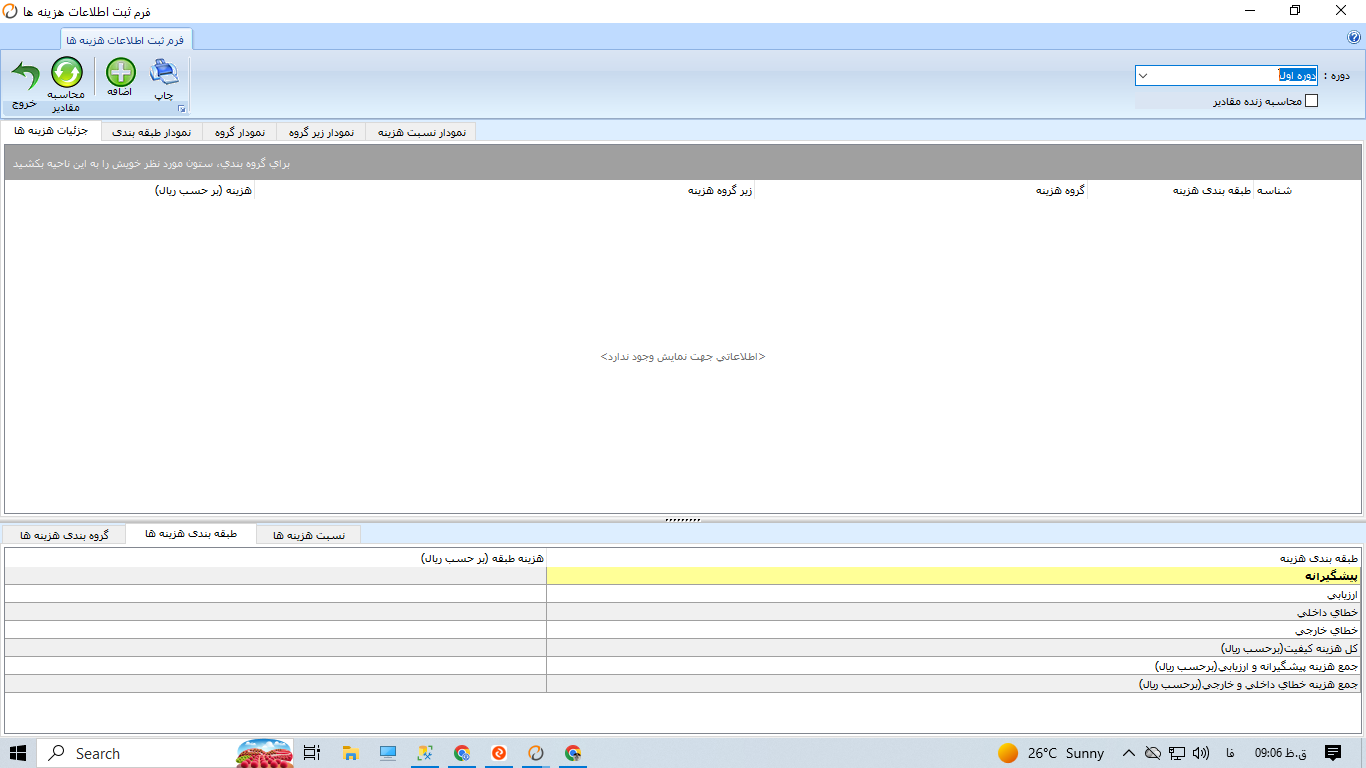Select the پیشگیرانه row
The image size is (1366, 768).
pos(683,576)
